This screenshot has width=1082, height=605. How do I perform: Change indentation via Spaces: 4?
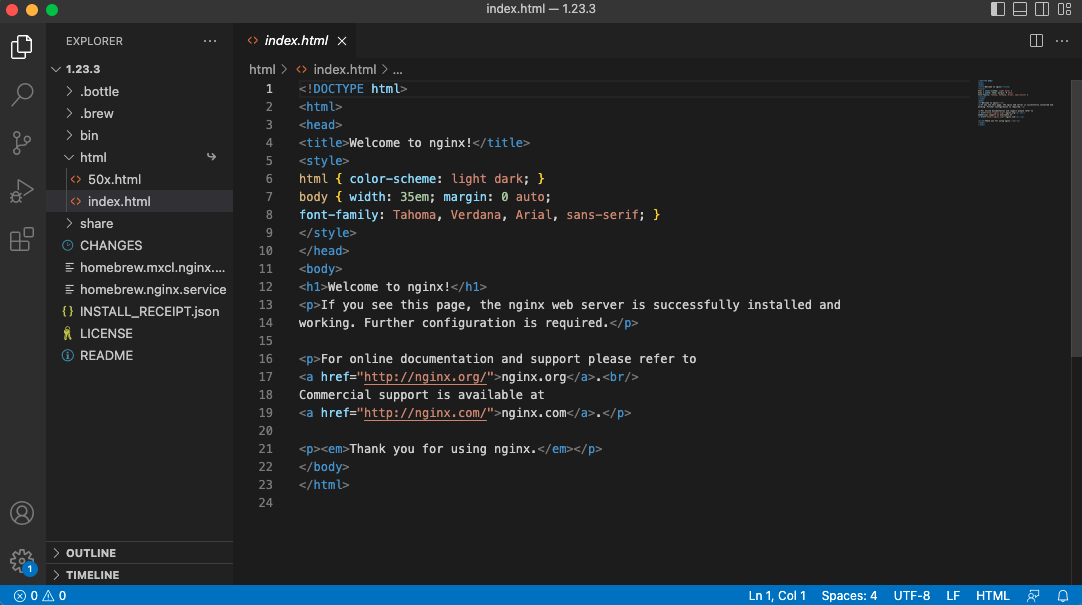[x=849, y=596]
